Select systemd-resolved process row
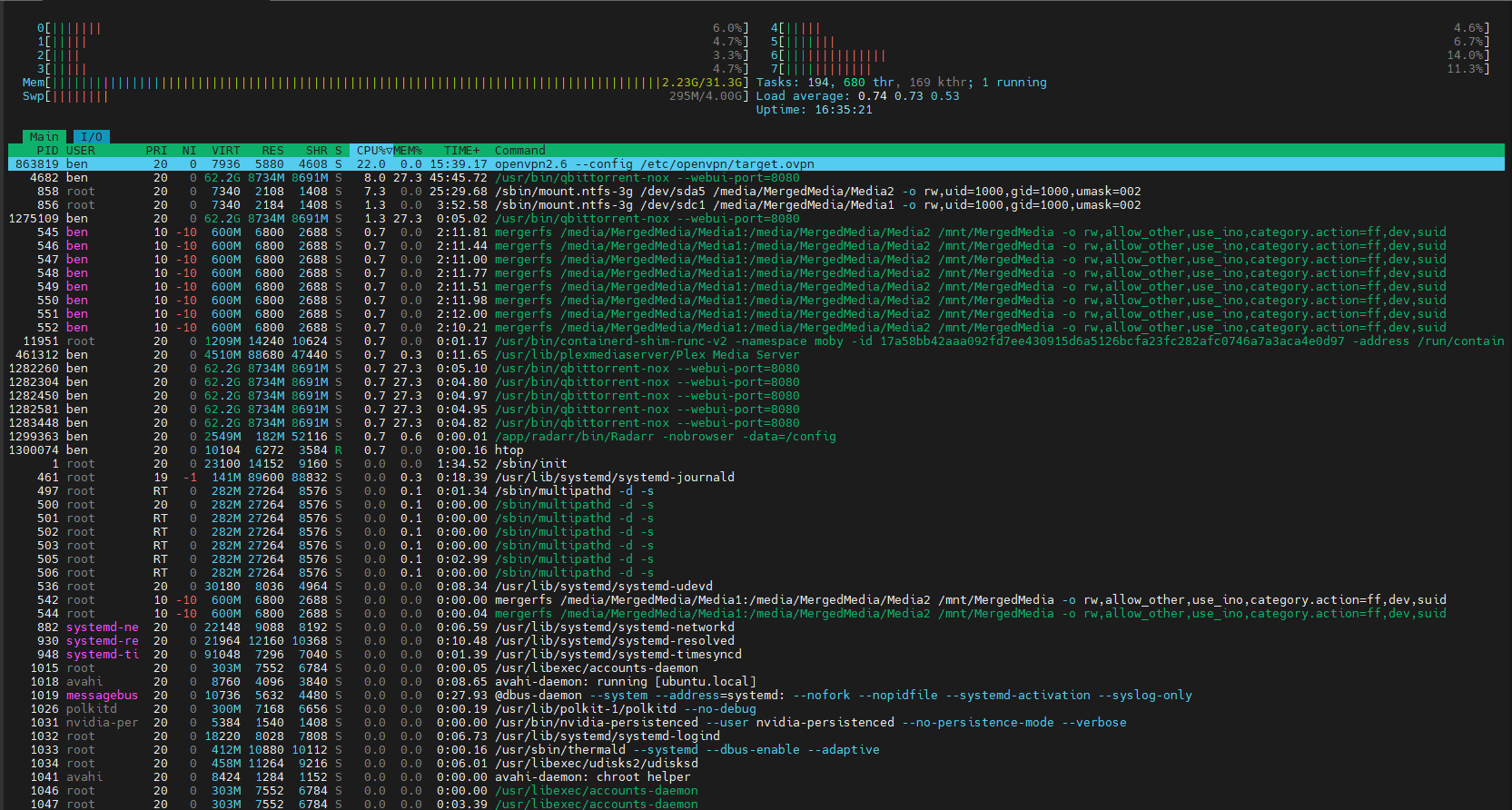This screenshot has height=810, width=1512. point(756,641)
